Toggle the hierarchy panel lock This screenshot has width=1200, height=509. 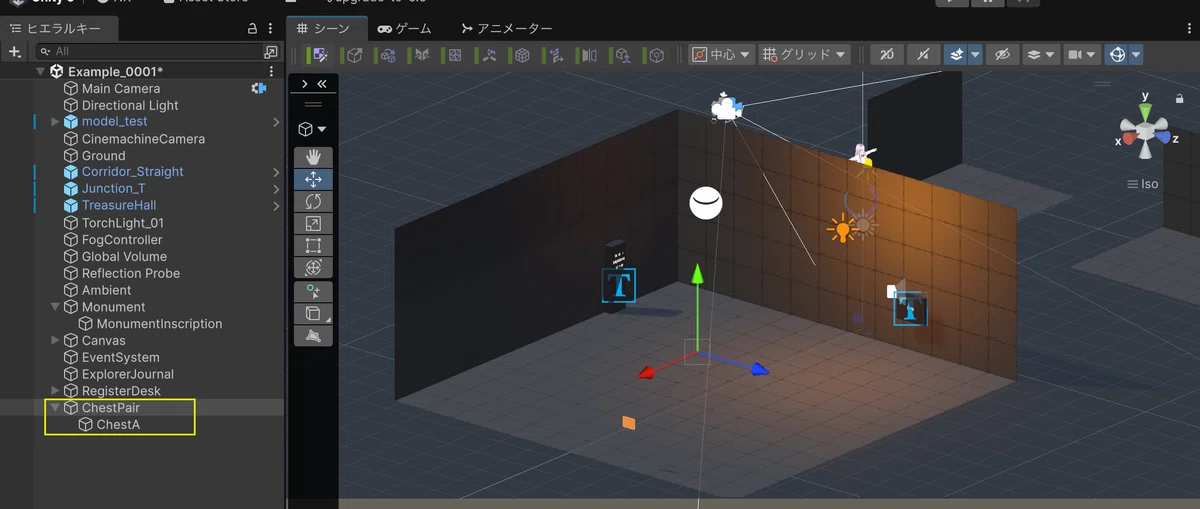click(x=253, y=28)
